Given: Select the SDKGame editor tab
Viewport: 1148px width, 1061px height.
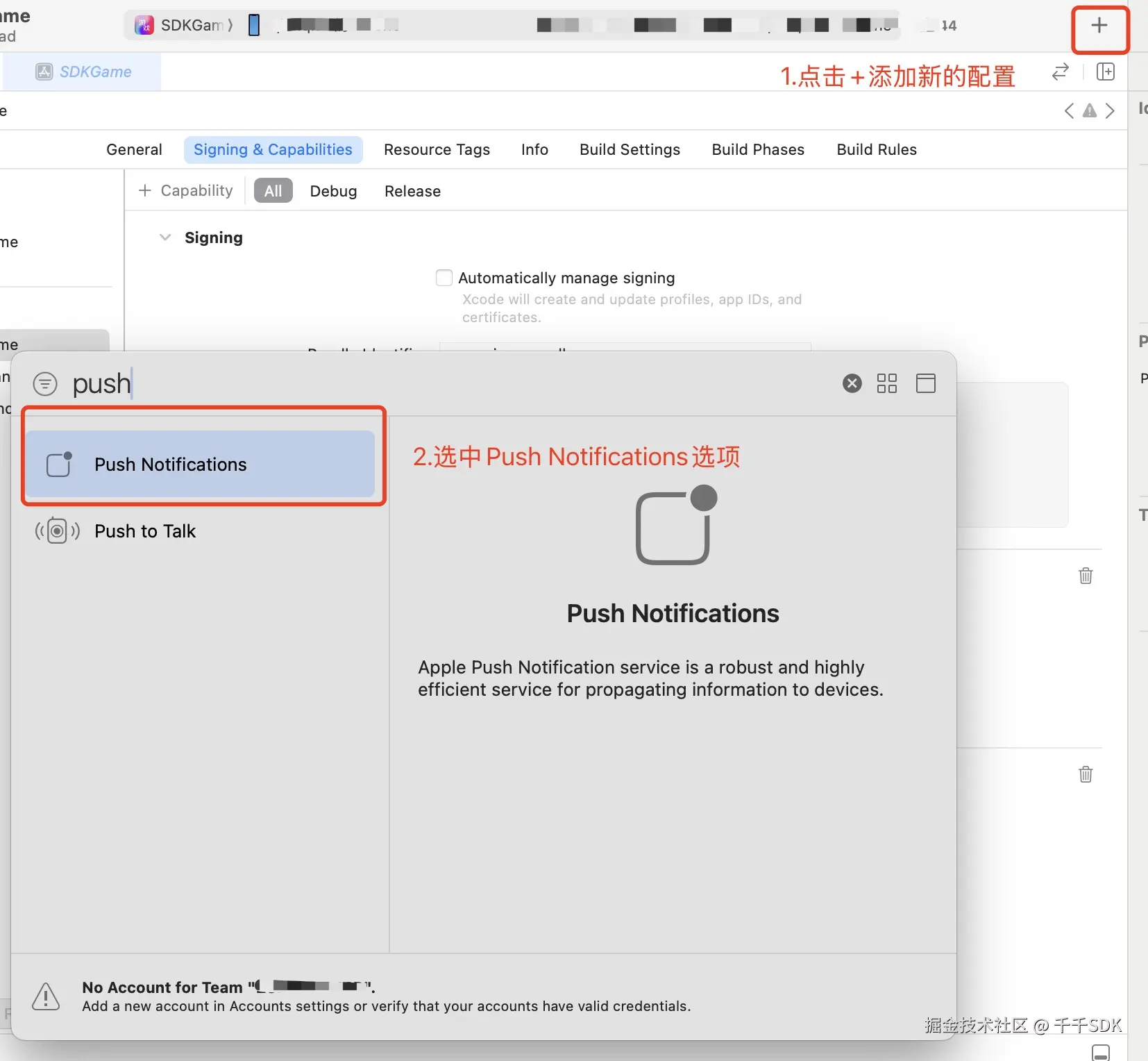Looking at the screenshot, I should pyautogui.click(x=83, y=72).
